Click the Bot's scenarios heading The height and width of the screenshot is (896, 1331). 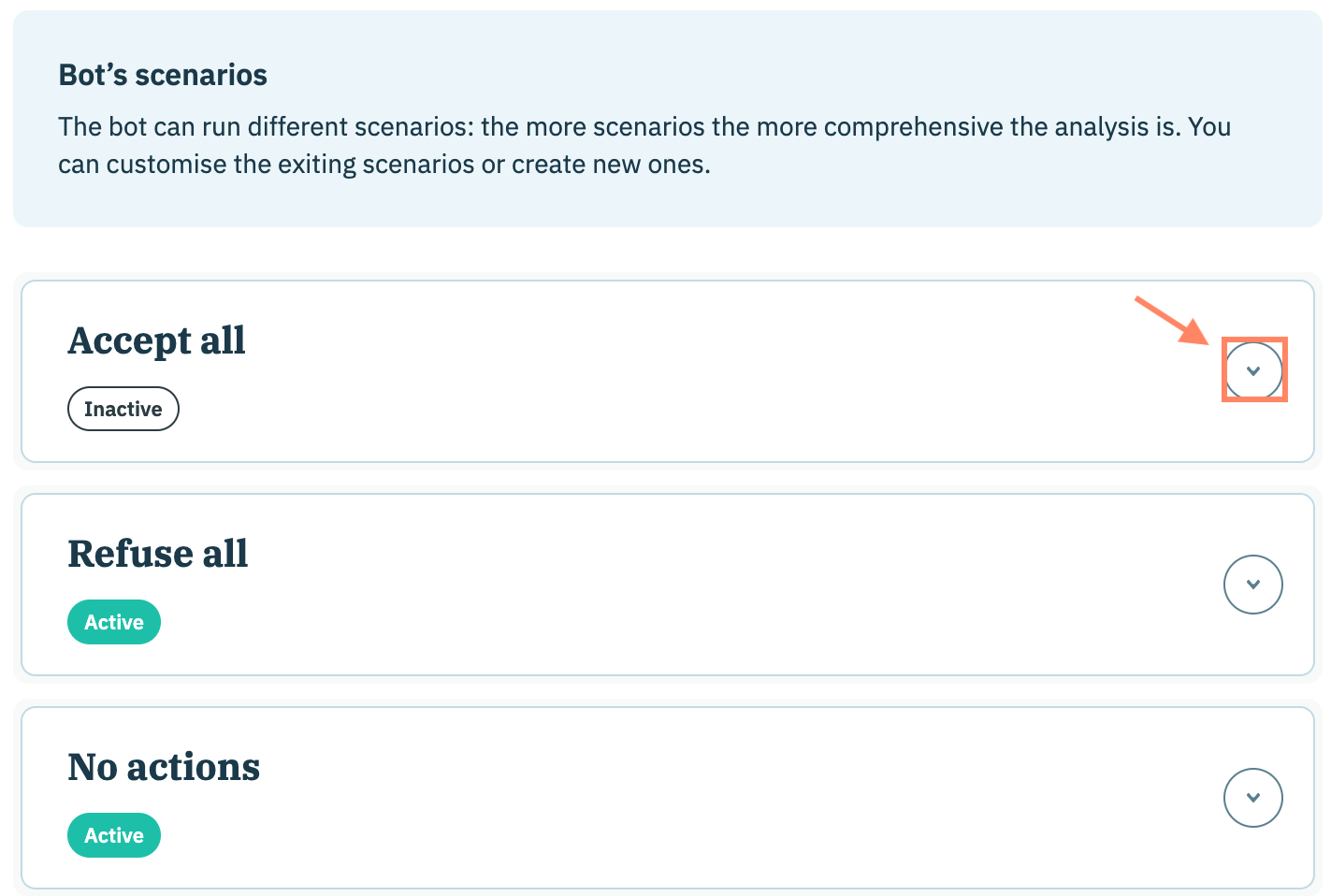pyautogui.click(x=163, y=75)
